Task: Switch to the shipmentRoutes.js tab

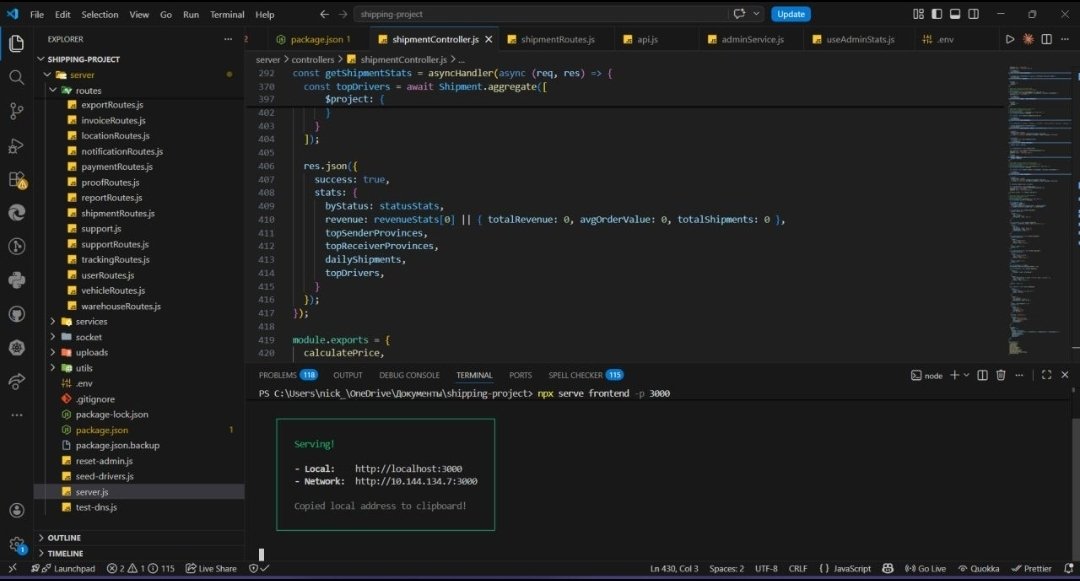Action: click(x=557, y=39)
